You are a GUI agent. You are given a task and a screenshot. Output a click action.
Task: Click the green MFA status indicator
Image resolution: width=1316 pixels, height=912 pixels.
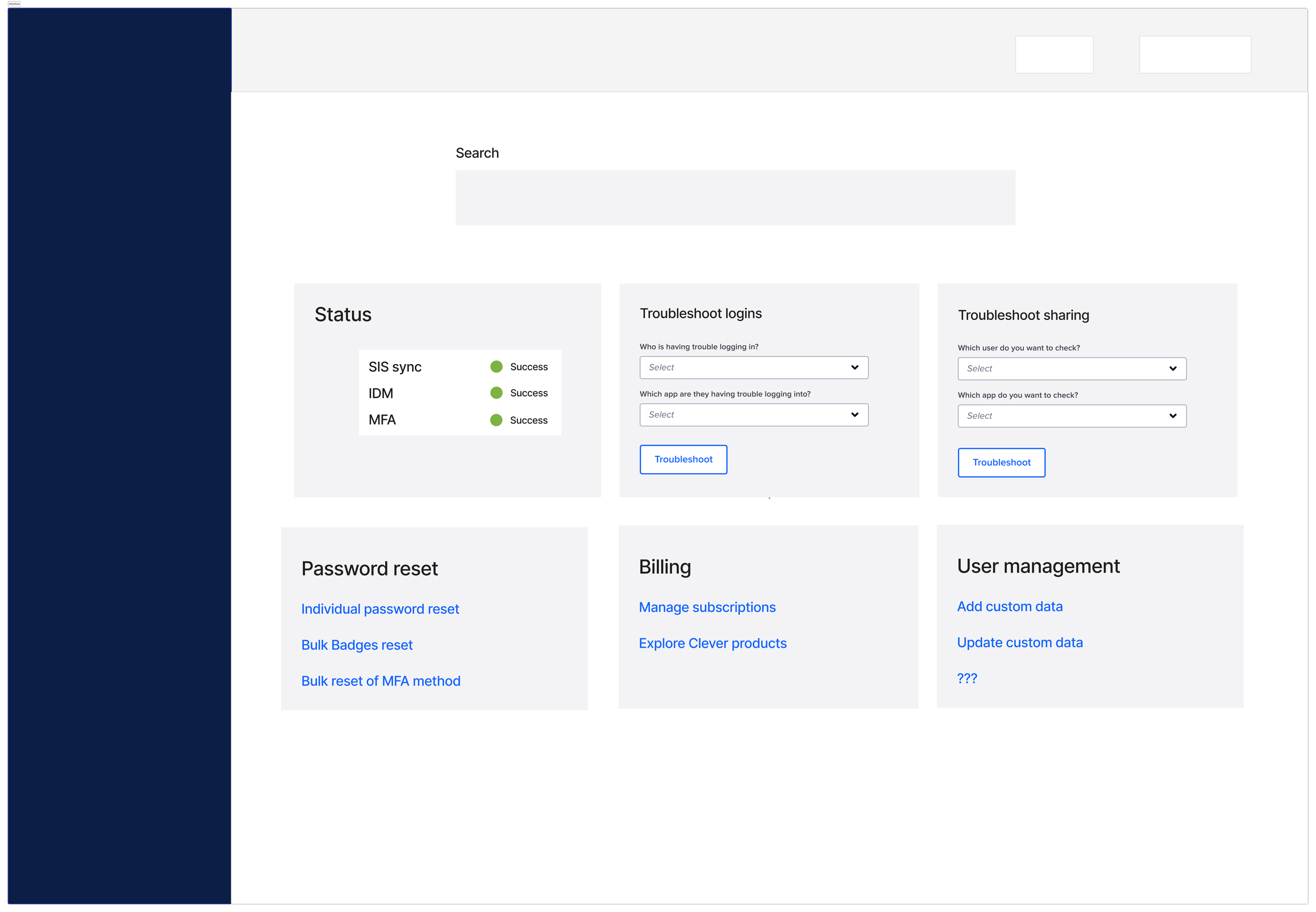[x=496, y=420]
